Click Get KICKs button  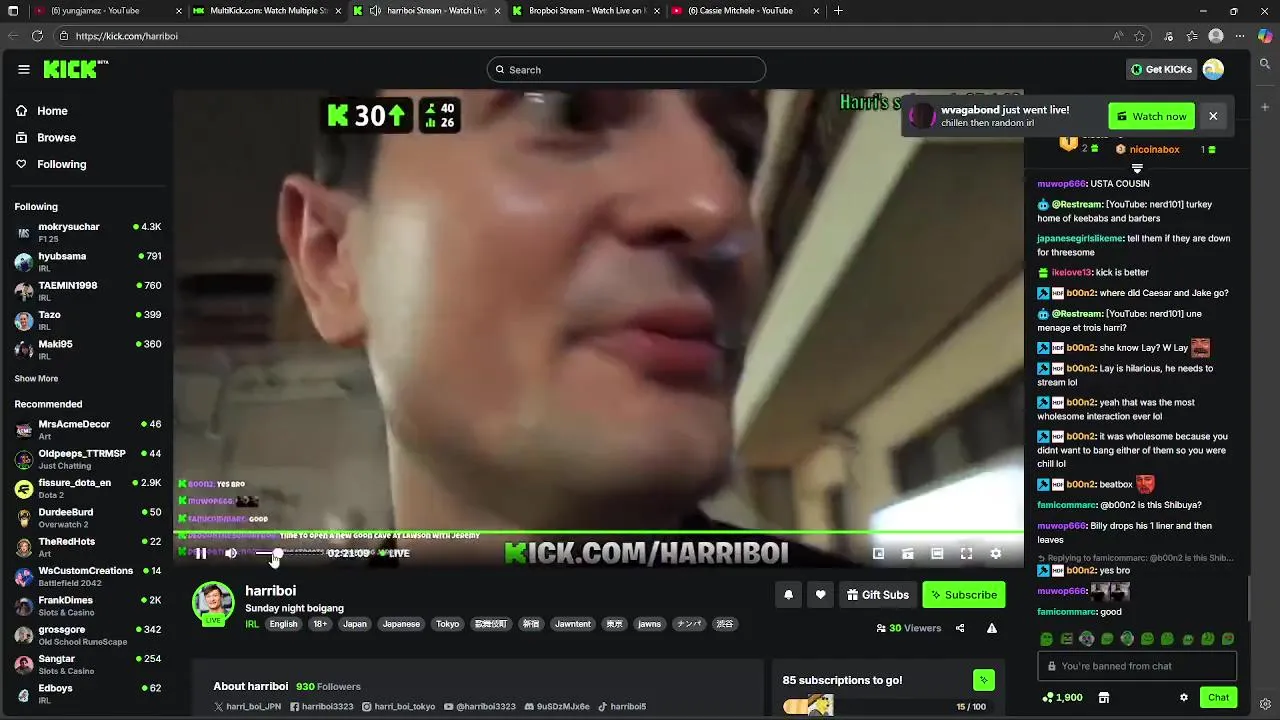1161,69
